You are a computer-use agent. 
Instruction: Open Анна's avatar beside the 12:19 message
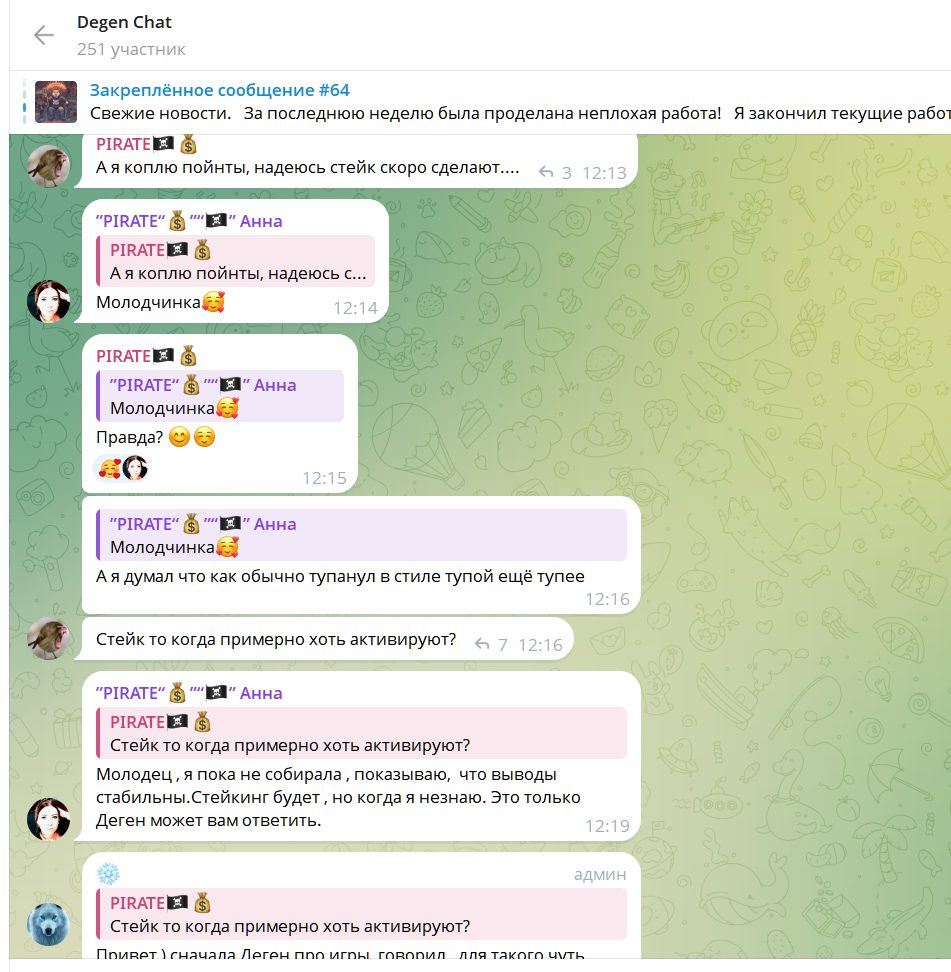48,819
